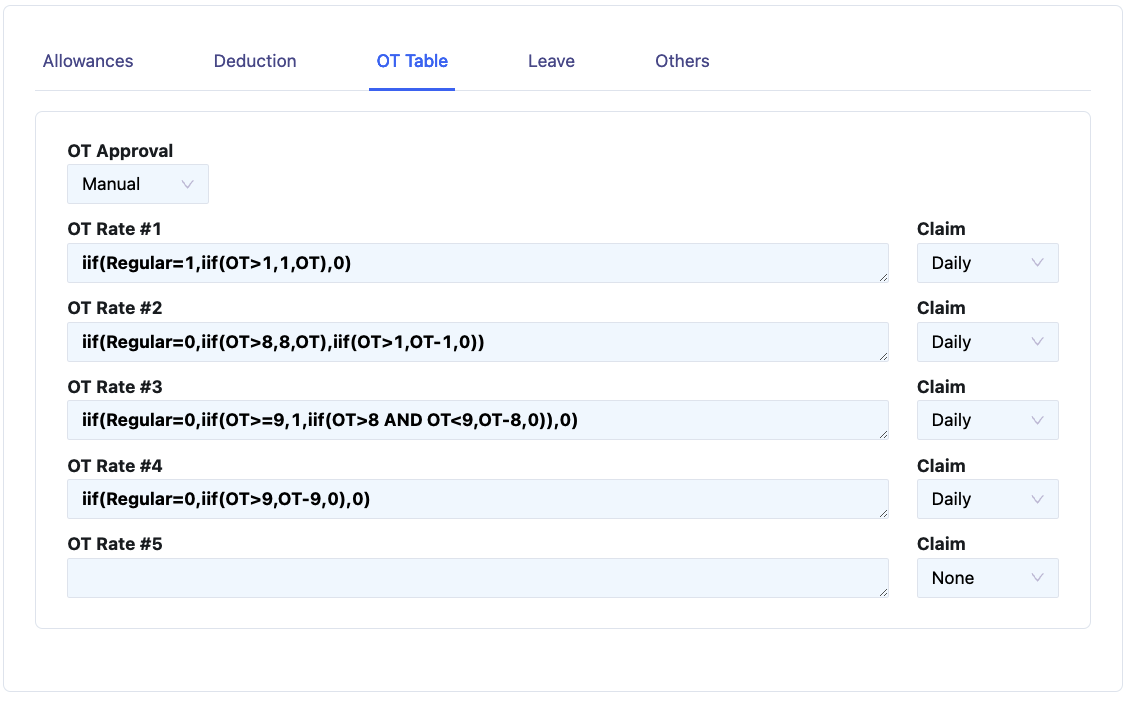Screen dimensions: 1129x701
Task: Focus the OT Rate #2 formula textarea
Action: pyautogui.click(x=477, y=342)
